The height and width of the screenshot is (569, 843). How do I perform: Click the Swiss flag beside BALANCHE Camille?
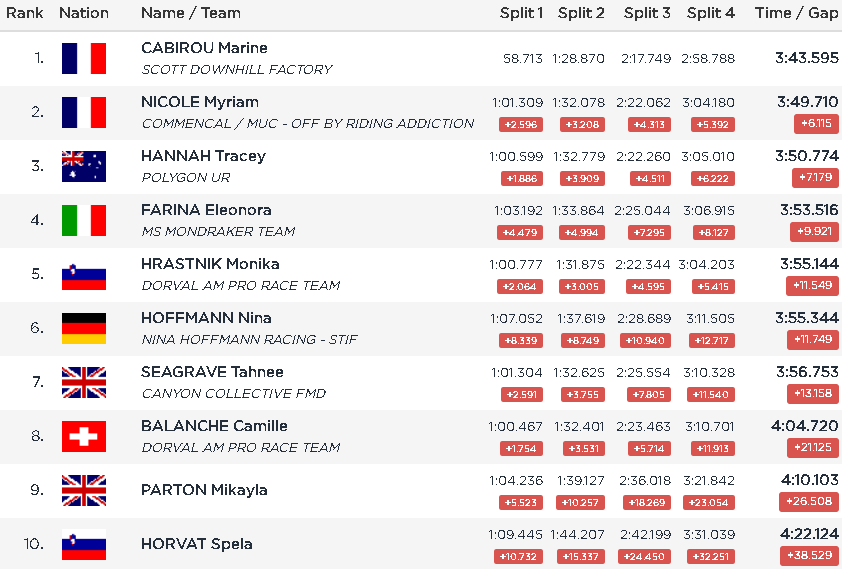[84, 436]
